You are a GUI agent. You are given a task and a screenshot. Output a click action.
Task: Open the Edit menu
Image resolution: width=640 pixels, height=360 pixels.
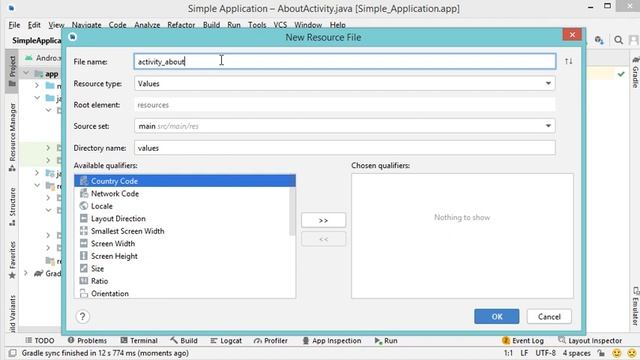coord(34,25)
